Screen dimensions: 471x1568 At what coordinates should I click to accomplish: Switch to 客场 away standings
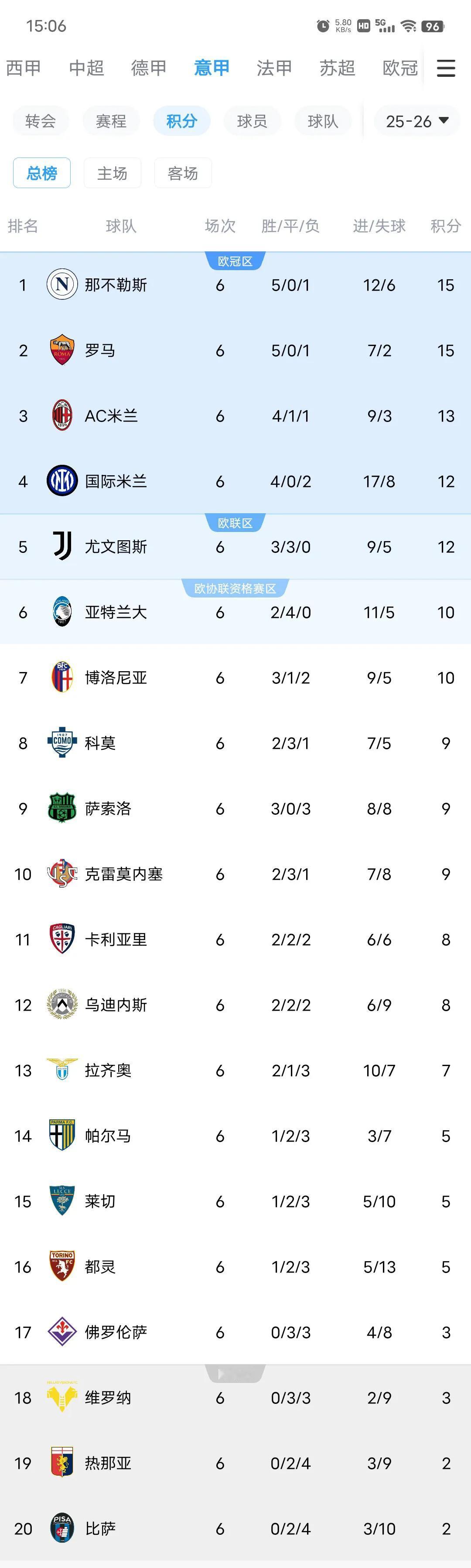pyautogui.click(x=183, y=174)
